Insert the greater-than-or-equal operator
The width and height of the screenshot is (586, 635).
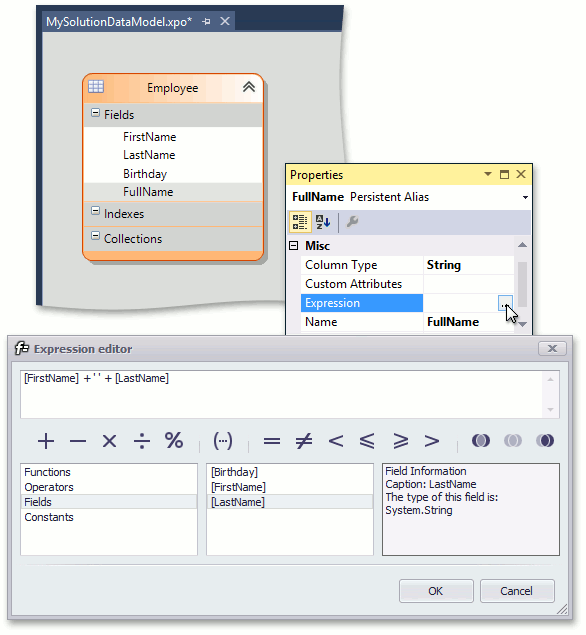click(x=400, y=441)
